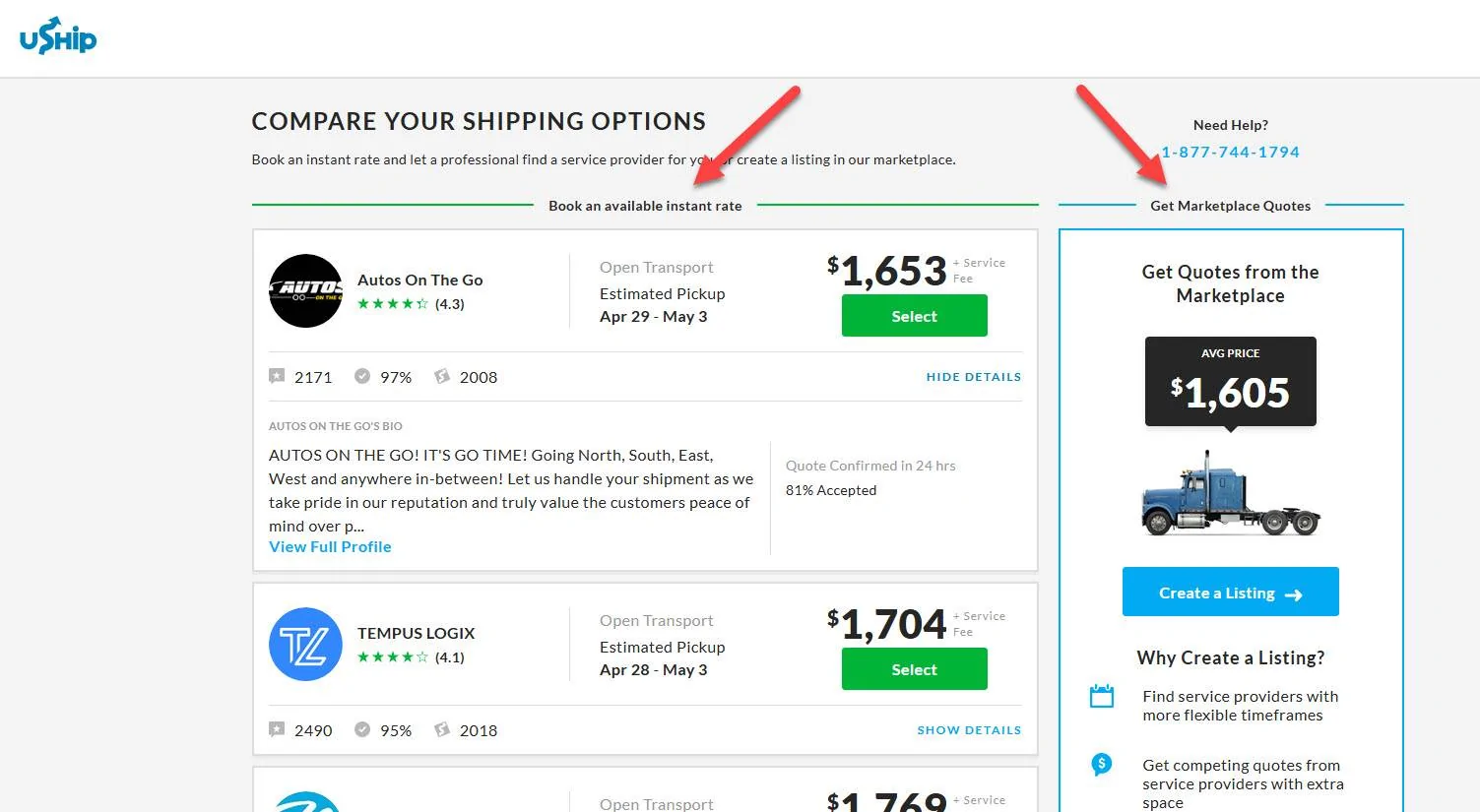Click the calendar icon for flexible timeframes
This screenshot has height=812, width=1480.
pyautogui.click(x=1102, y=696)
